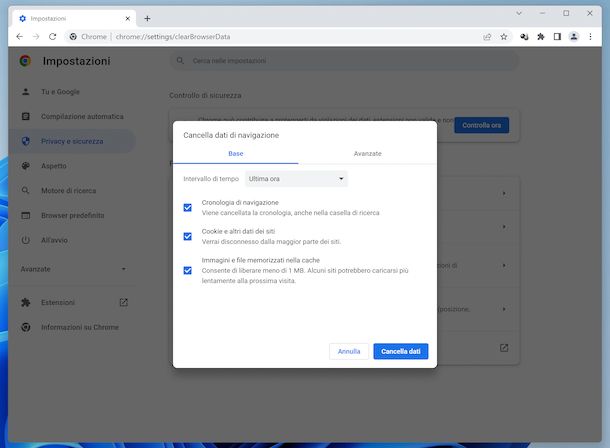This screenshot has height=448, width=610.
Task: Click the window icon for Browser predefinito
Action: (26, 215)
